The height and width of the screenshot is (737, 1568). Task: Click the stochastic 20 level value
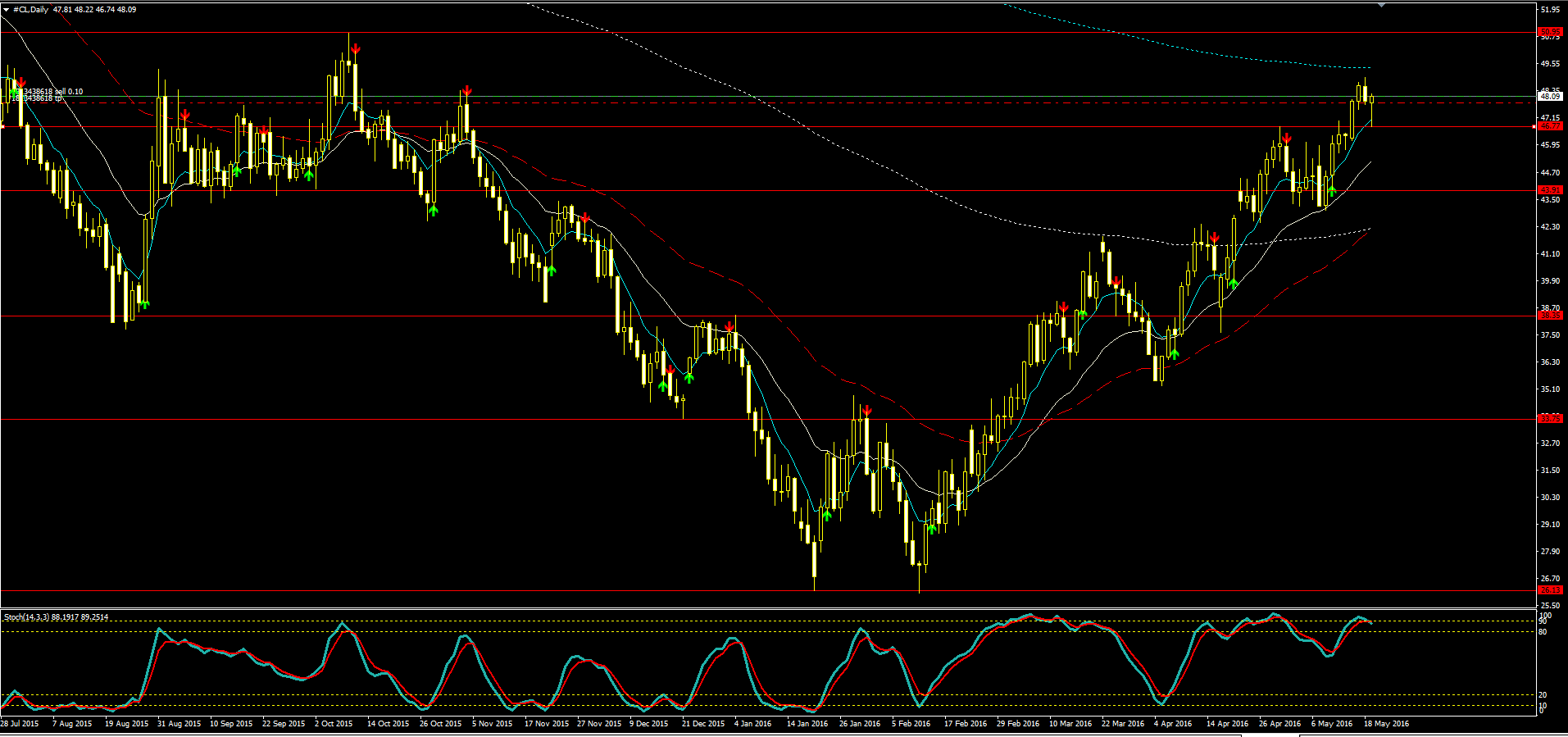(1543, 695)
